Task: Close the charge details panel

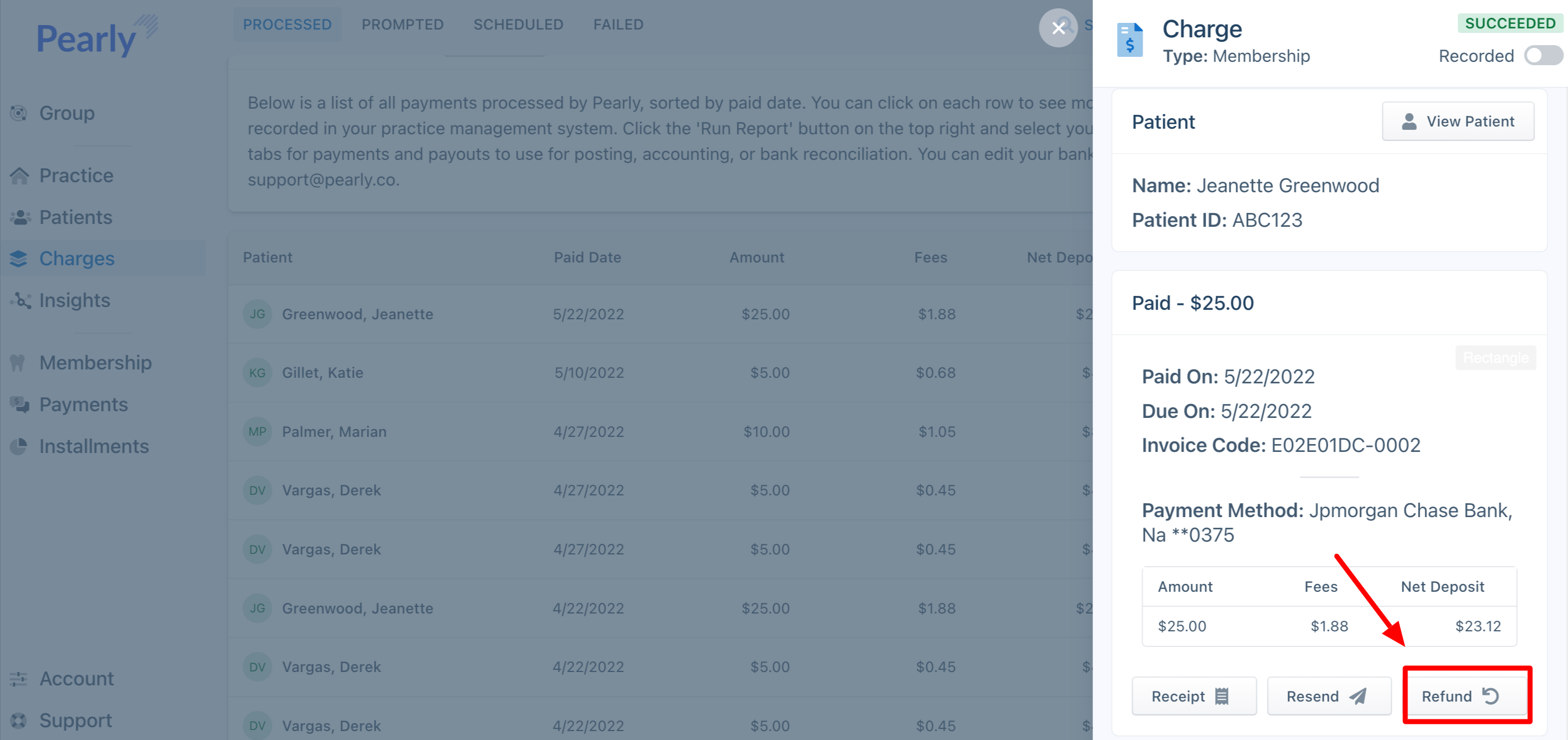Action: pyautogui.click(x=1058, y=28)
